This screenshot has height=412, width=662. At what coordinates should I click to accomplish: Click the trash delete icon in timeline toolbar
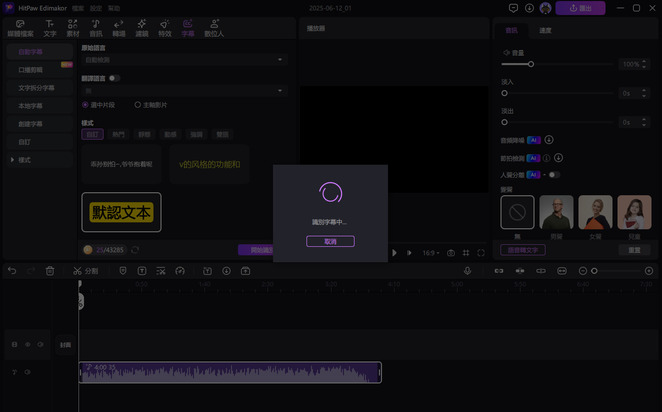click(x=50, y=271)
